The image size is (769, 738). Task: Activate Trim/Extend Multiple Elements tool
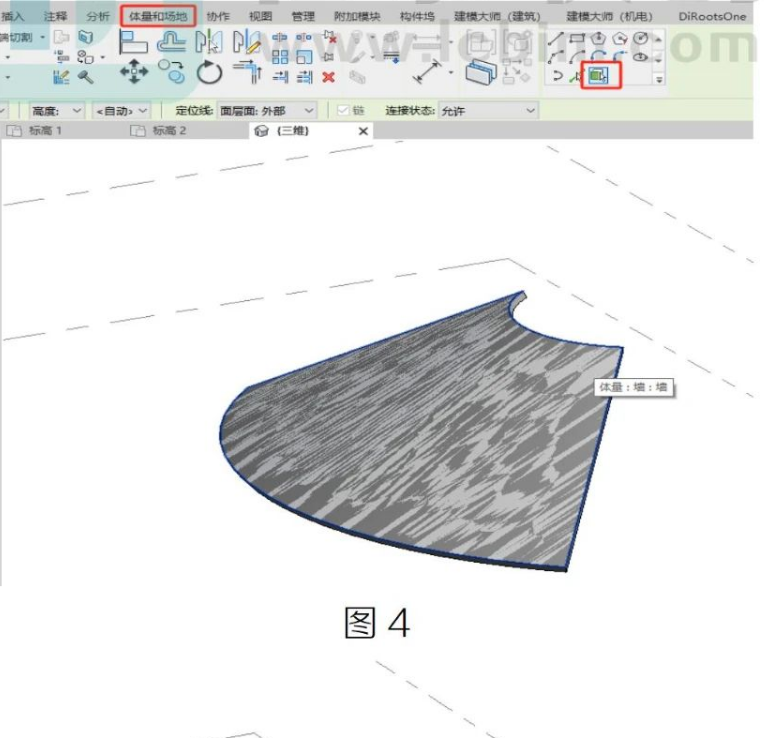[x=305, y=76]
